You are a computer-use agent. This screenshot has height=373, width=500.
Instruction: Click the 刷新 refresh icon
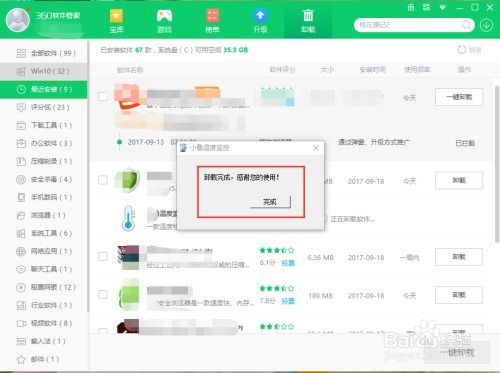point(462,50)
